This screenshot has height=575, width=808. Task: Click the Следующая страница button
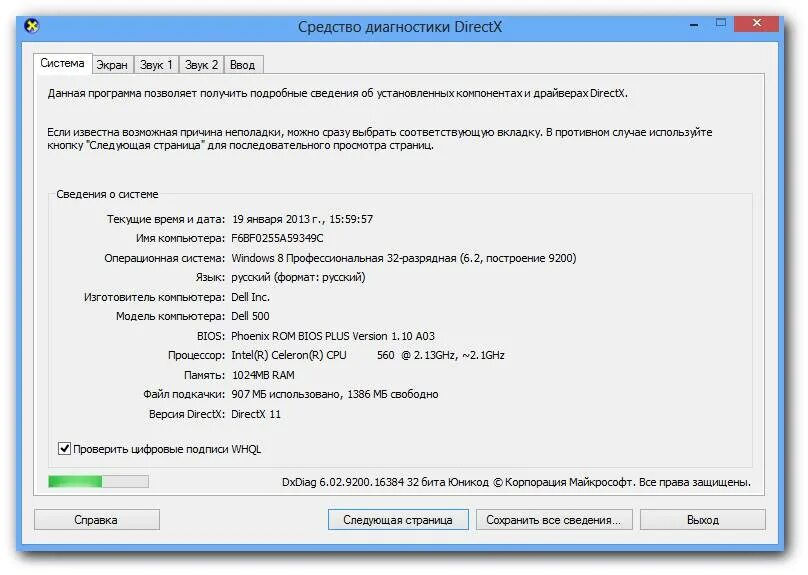[398, 520]
